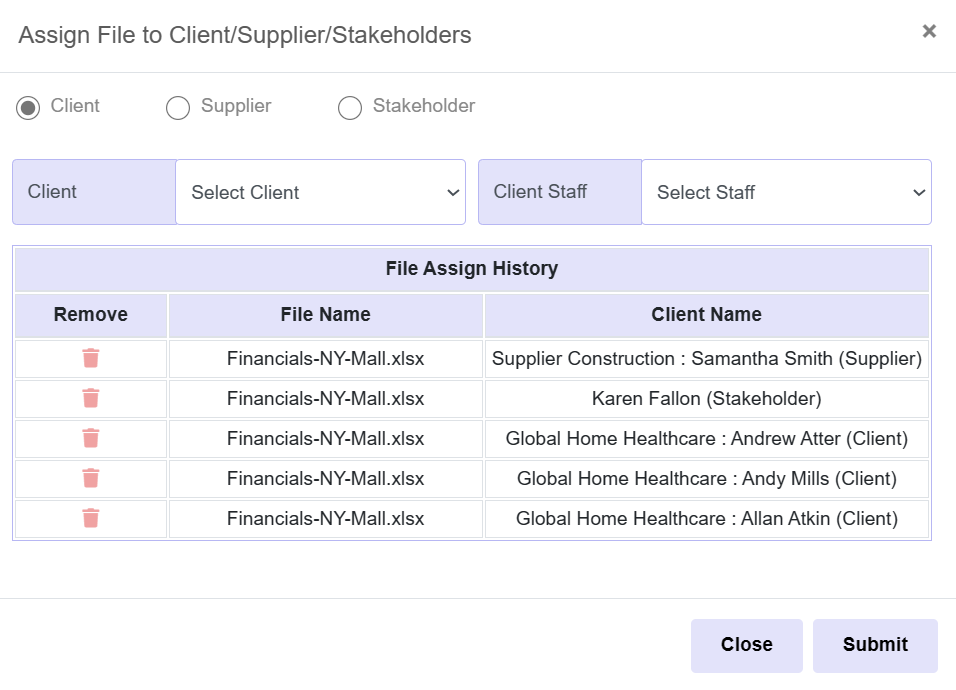Delete Allan Atkin's assigned file
This screenshot has width=956, height=690.
pyautogui.click(x=89, y=518)
